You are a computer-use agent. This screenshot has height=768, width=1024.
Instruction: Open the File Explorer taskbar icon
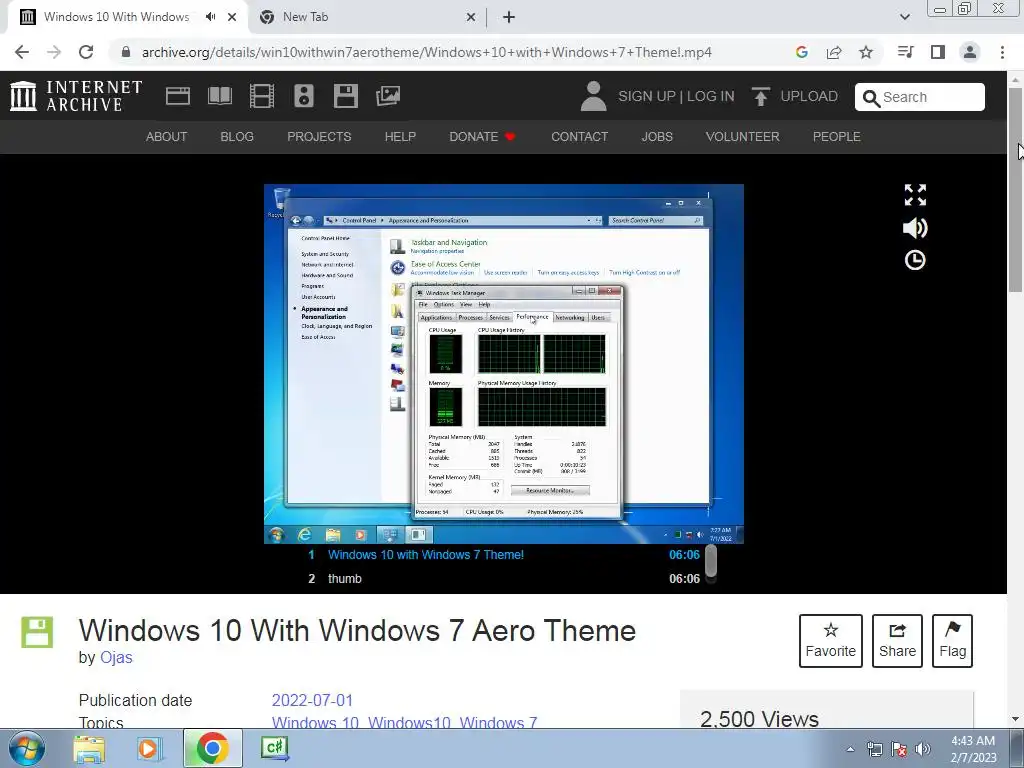[x=89, y=748]
